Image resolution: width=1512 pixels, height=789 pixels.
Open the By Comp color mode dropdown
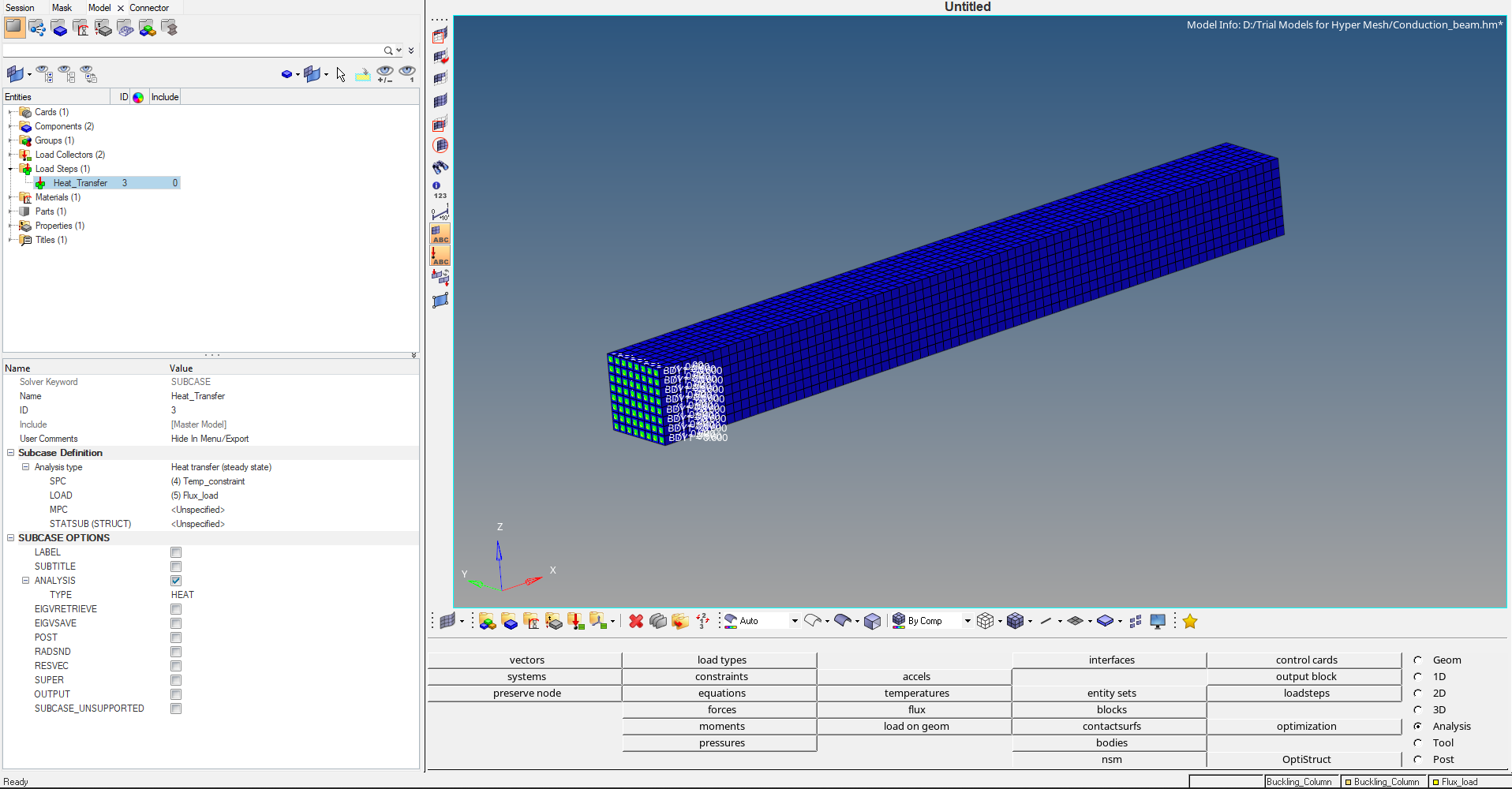(x=967, y=621)
